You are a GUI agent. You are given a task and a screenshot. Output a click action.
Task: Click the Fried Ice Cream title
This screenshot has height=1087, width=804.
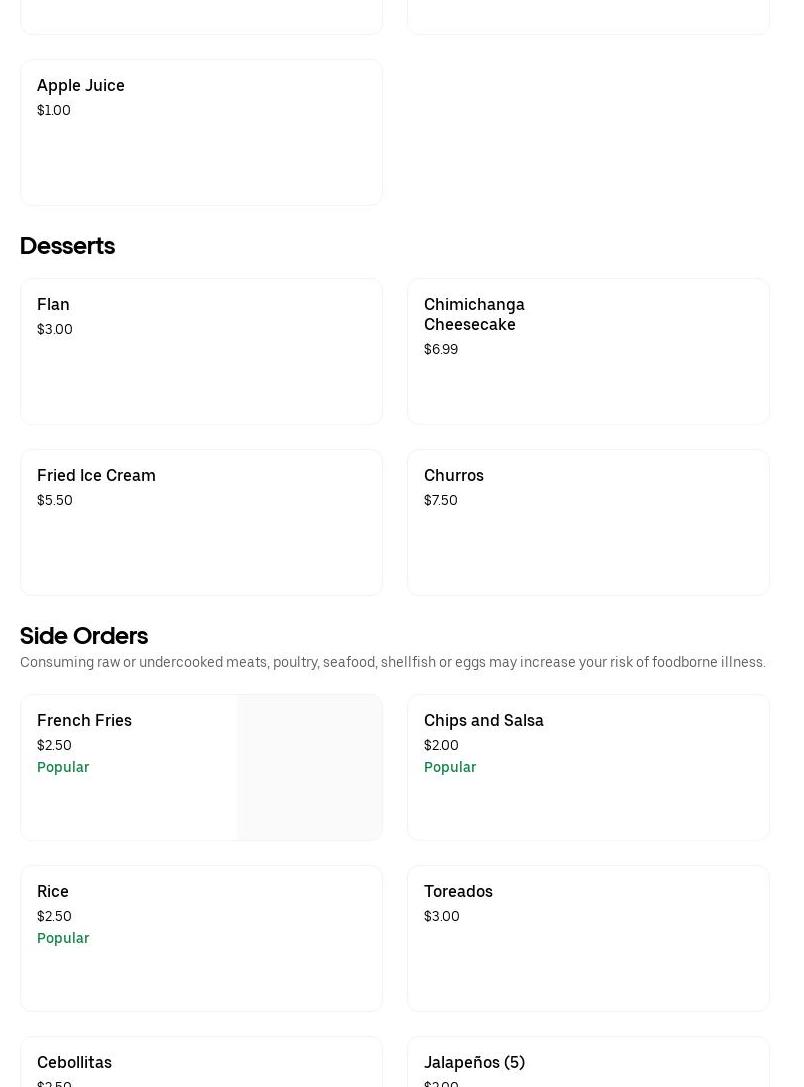(x=96, y=475)
